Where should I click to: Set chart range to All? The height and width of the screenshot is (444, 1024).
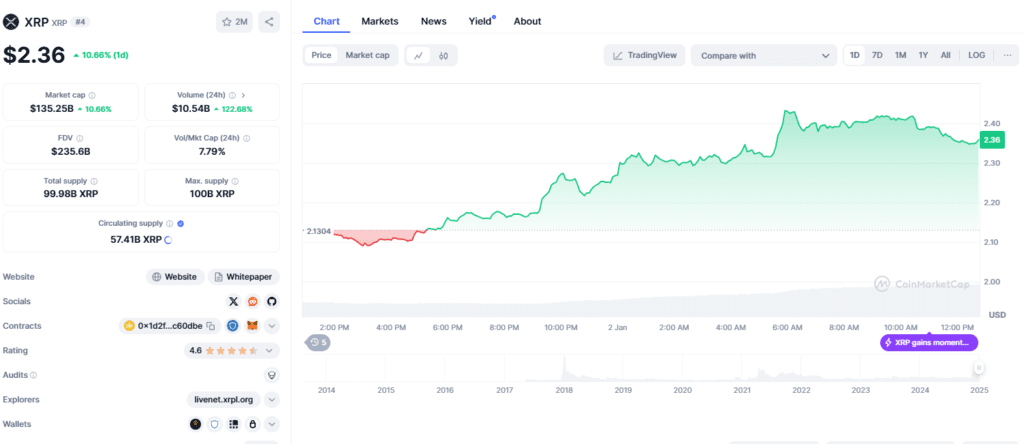[946, 56]
